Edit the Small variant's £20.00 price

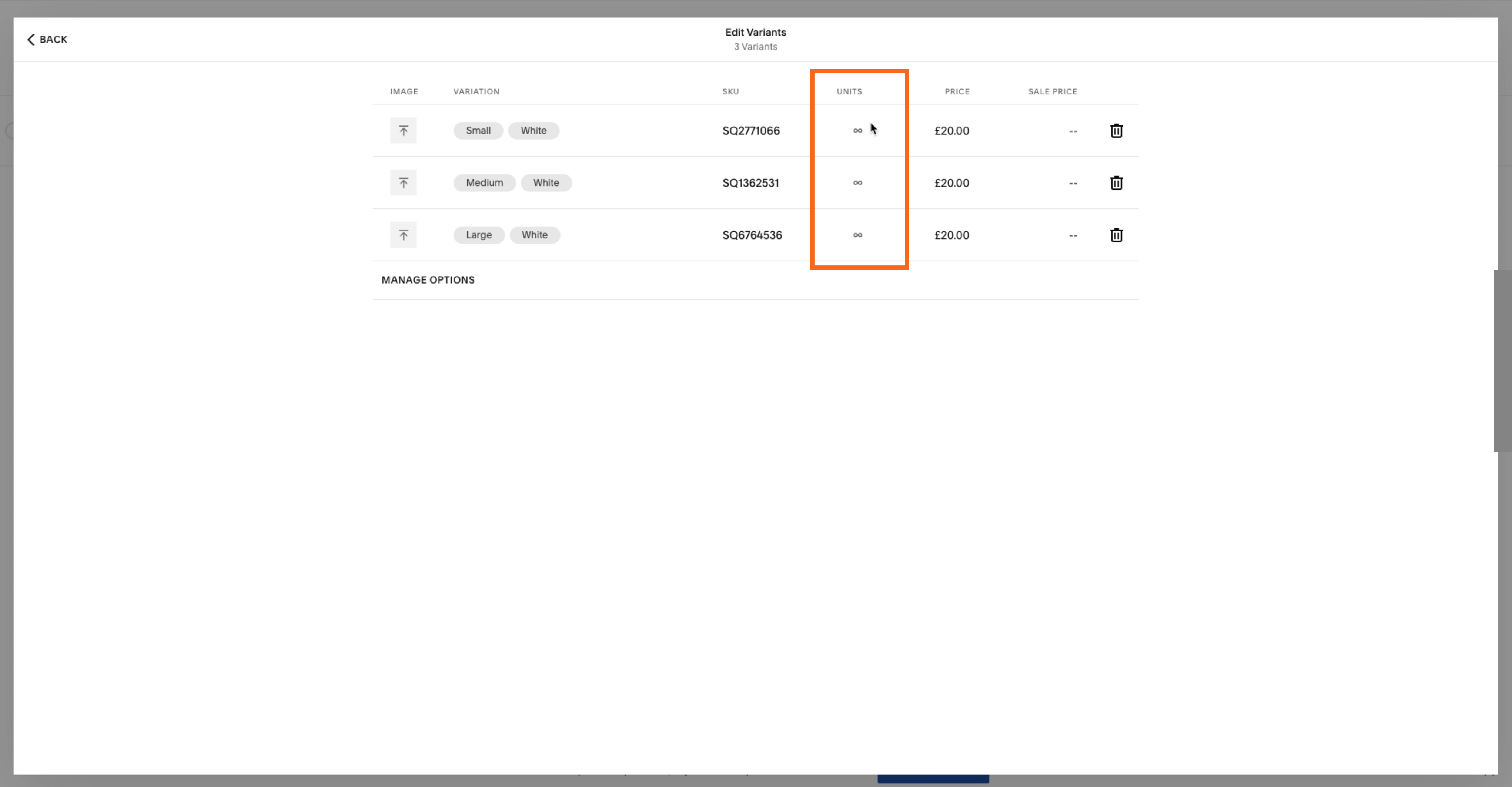coord(951,130)
